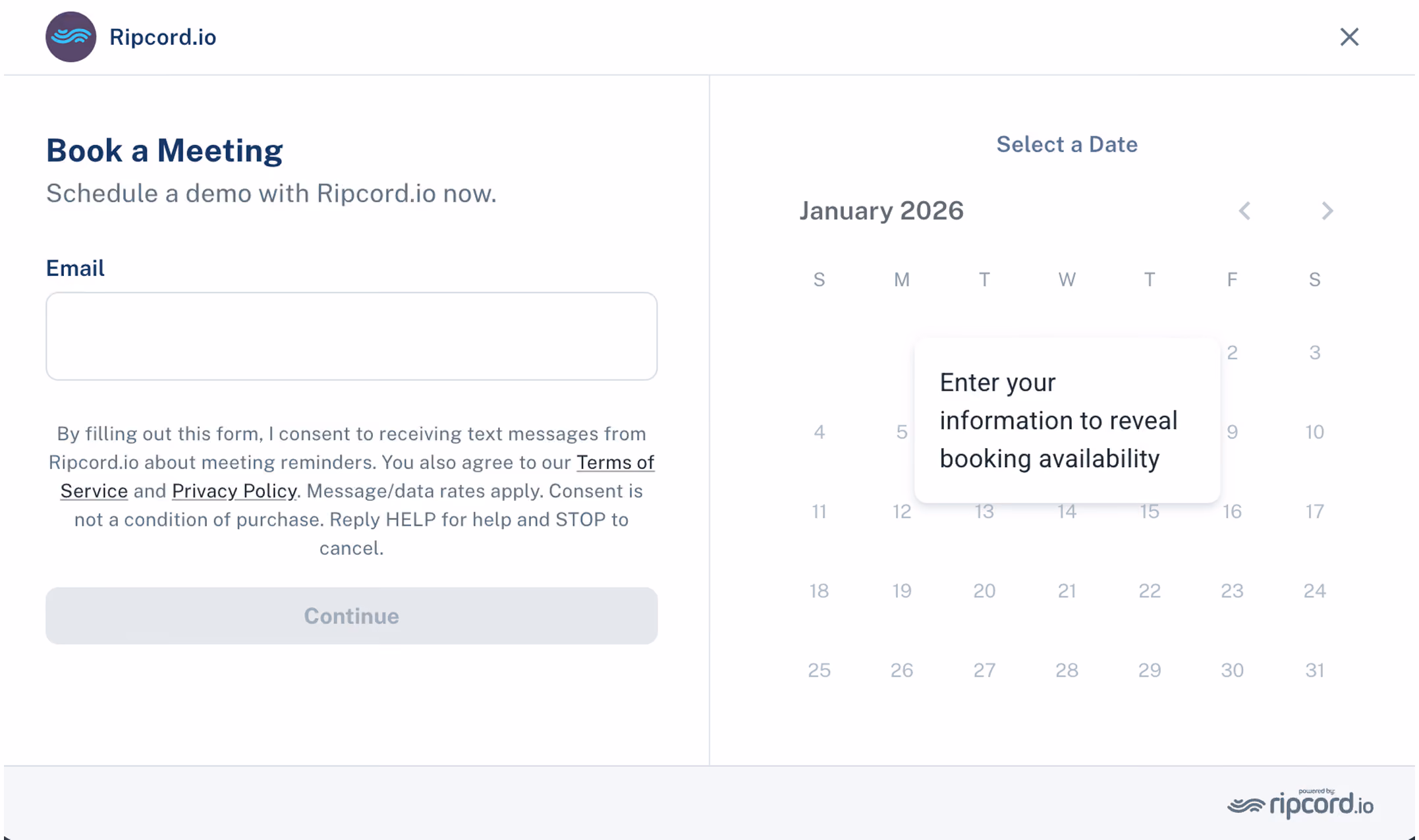The image size is (1419, 840).
Task: Open the Privacy Policy link
Action: point(234,491)
